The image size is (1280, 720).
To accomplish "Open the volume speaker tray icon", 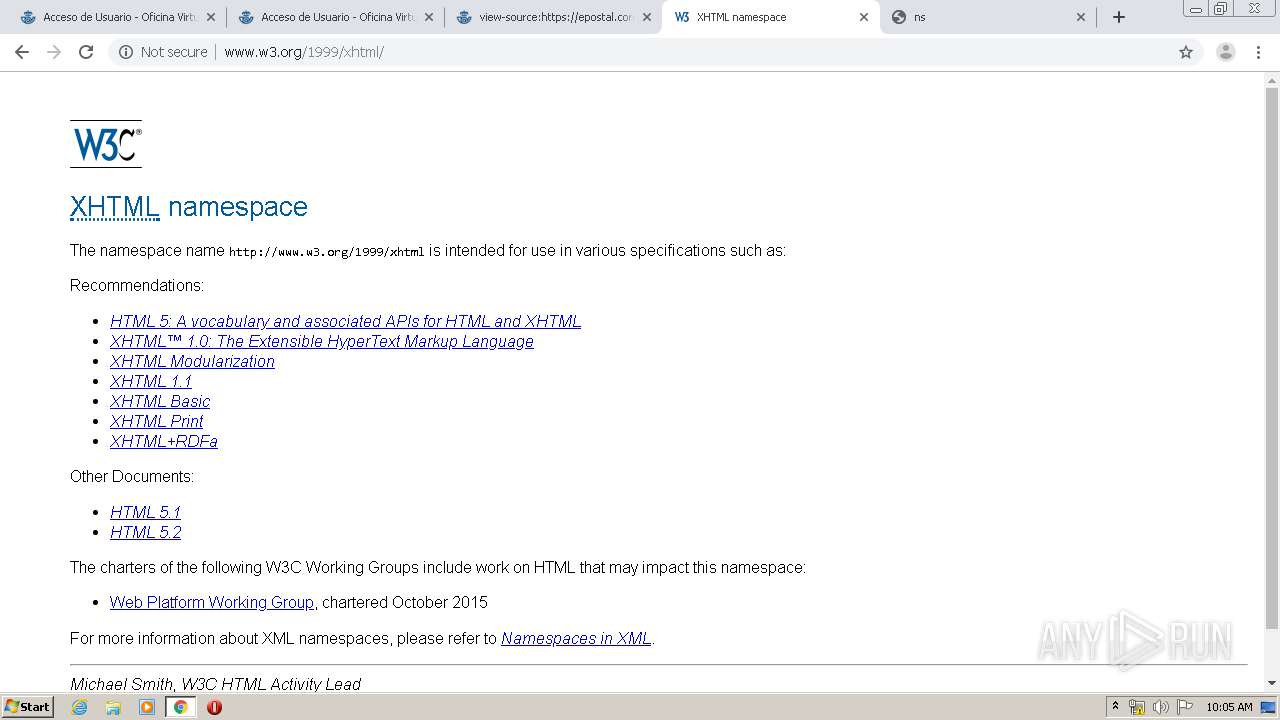I will (1160, 707).
